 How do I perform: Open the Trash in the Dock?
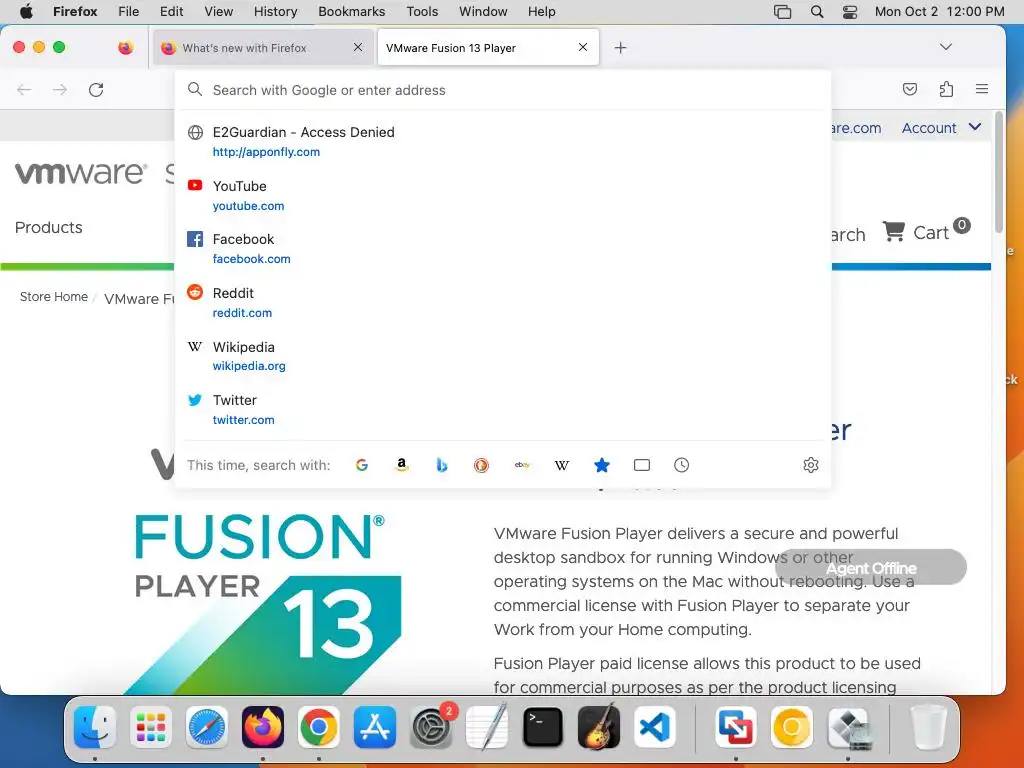tap(928, 726)
